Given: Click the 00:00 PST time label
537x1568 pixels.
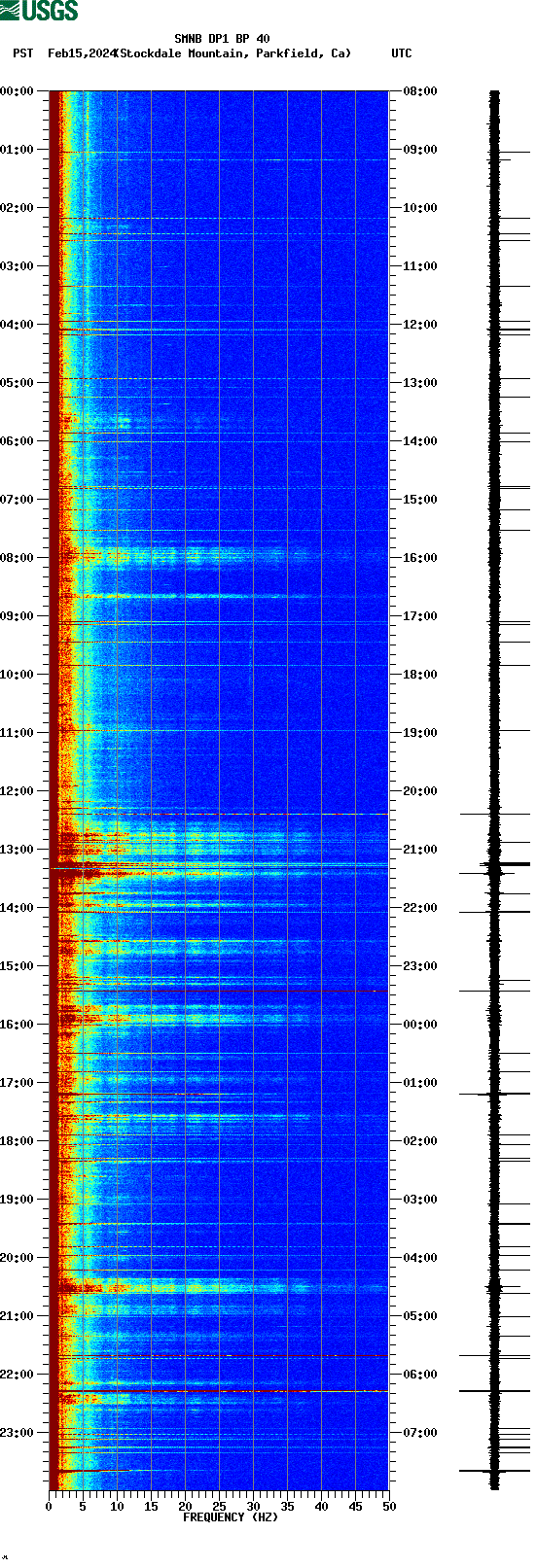Looking at the screenshot, I should pyautogui.click(x=17, y=91).
